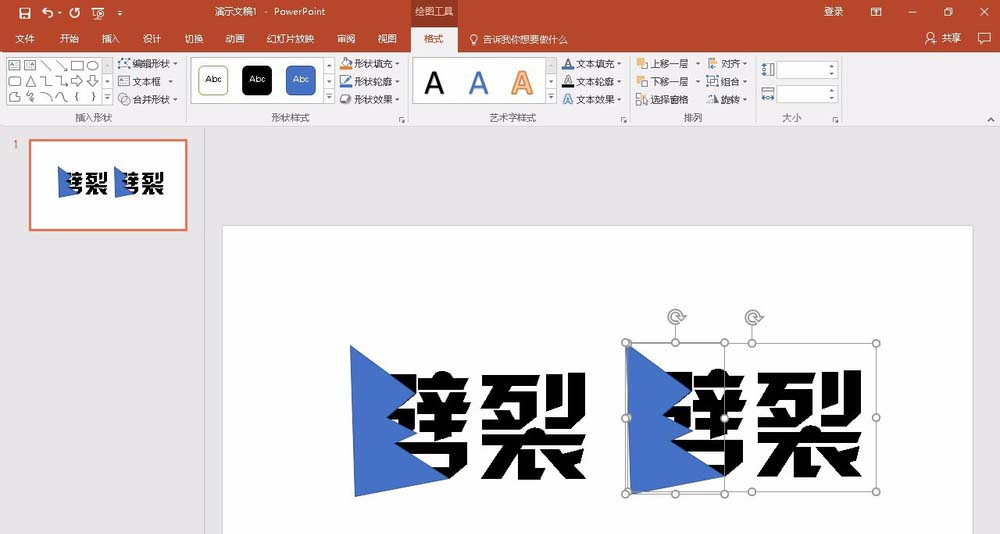This screenshot has height=534, width=1000.
Task: Select the down arrow shape
Action: [x=92, y=81]
